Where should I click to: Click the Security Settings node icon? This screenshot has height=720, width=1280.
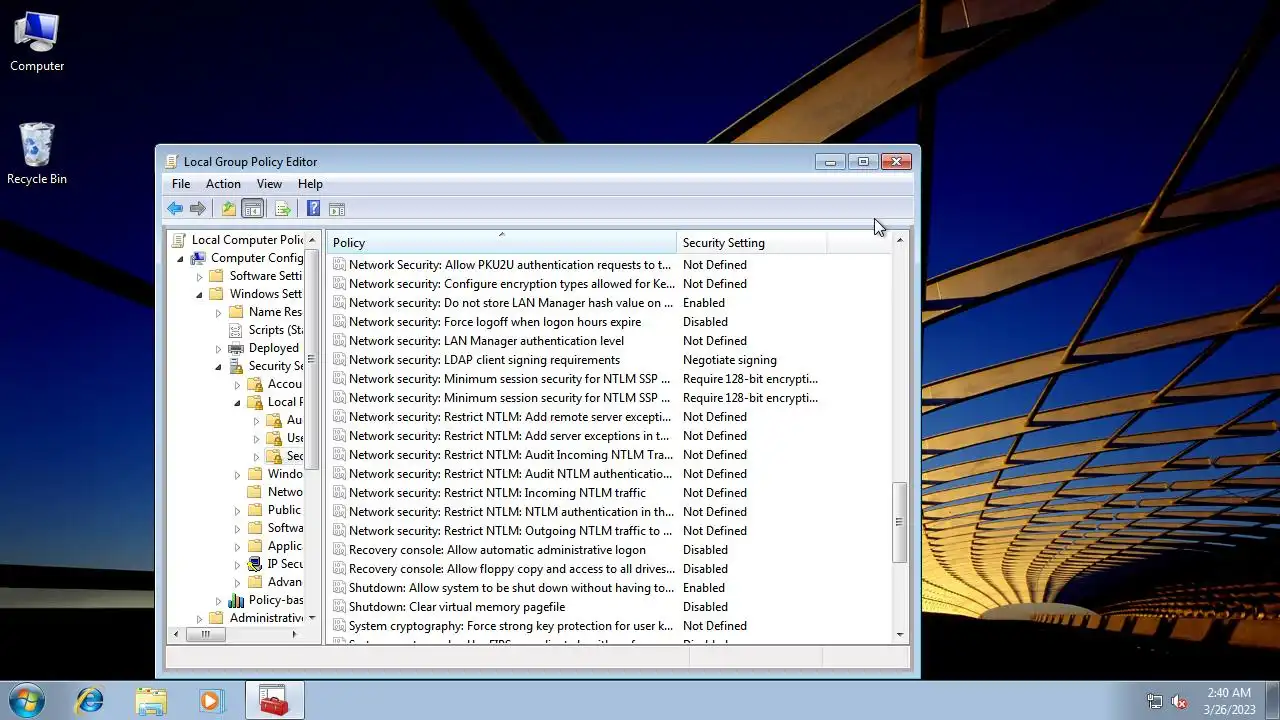tap(236, 366)
